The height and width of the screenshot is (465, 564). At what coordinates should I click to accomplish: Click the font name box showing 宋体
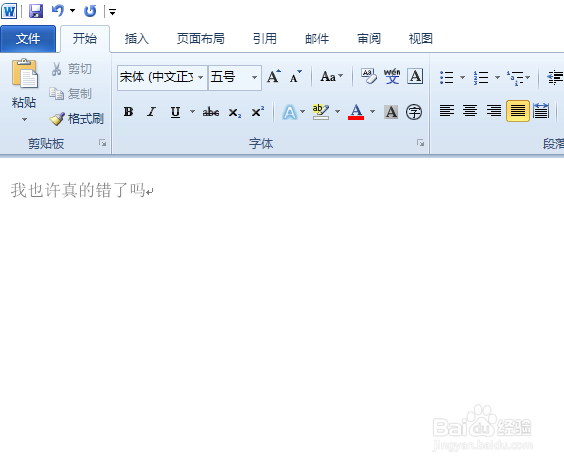tap(157, 77)
